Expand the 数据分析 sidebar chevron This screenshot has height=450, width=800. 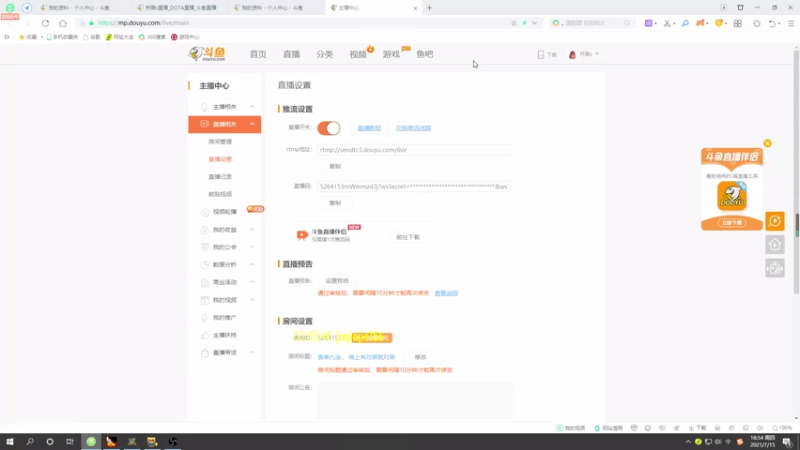(252, 264)
